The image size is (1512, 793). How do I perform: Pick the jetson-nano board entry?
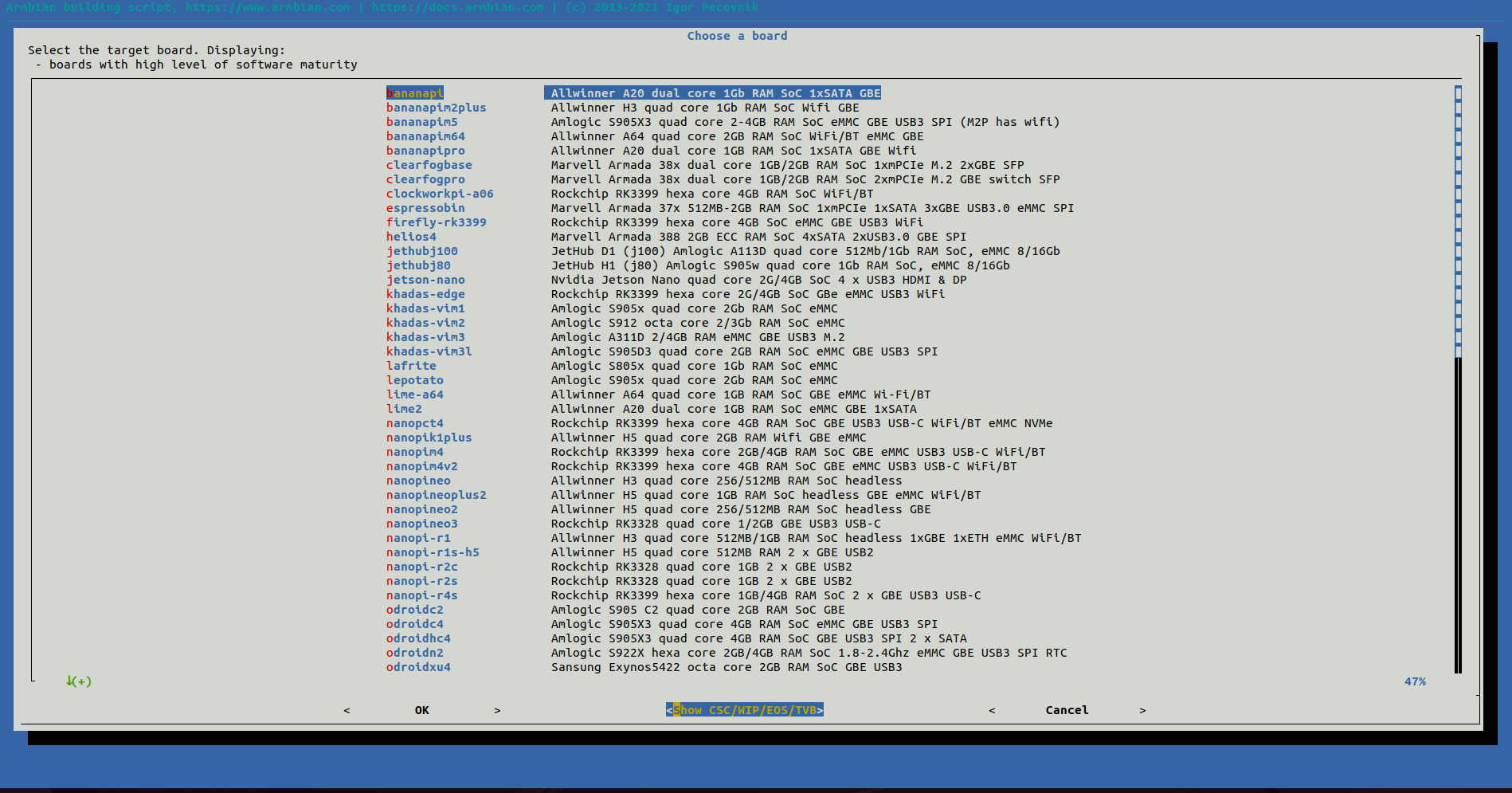(x=425, y=280)
